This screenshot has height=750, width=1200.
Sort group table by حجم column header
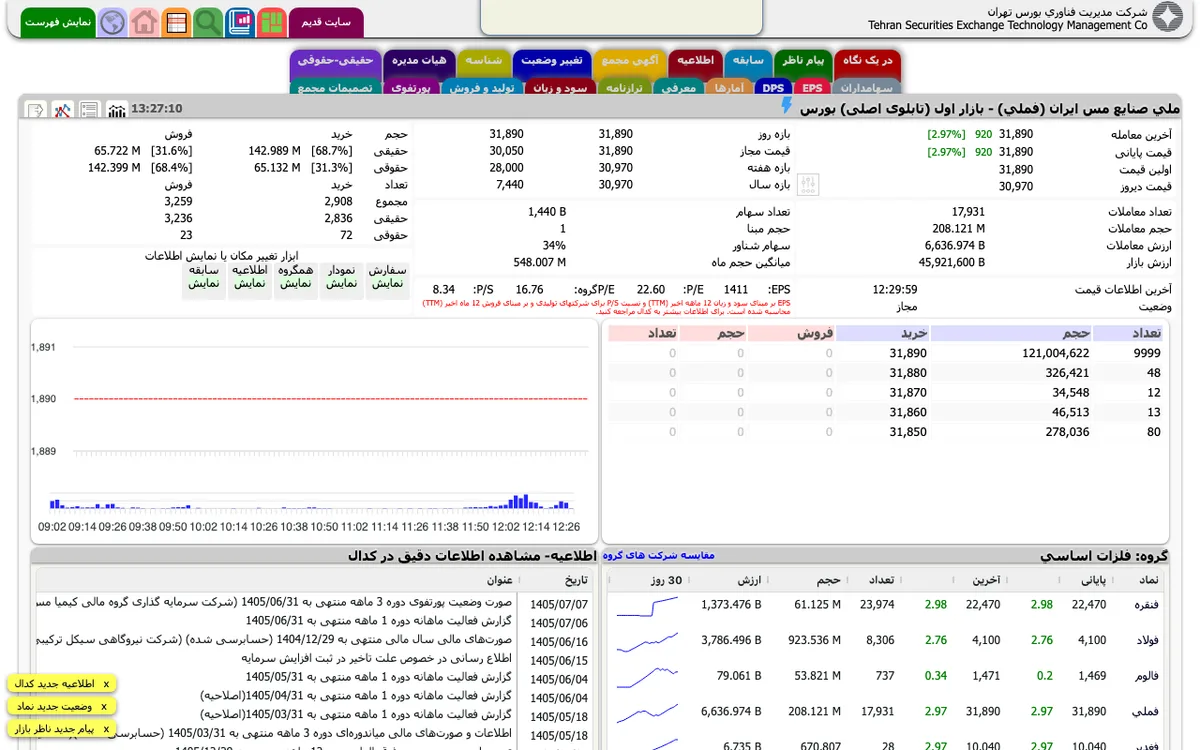pyautogui.click(x=827, y=580)
